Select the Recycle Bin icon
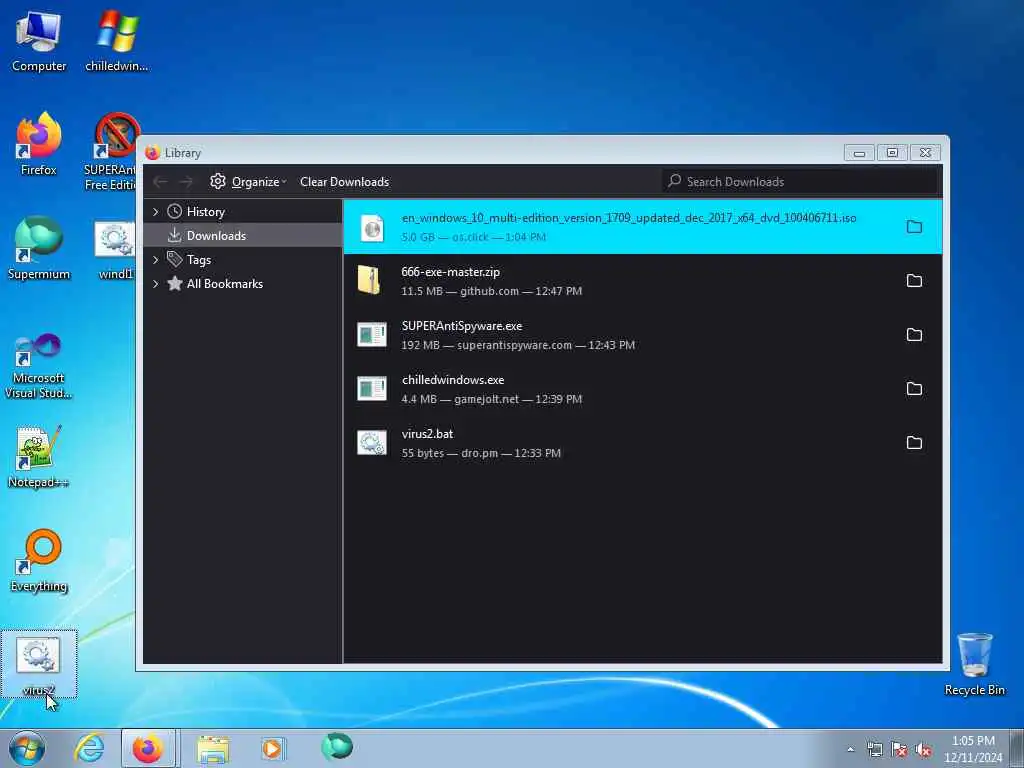The image size is (1024, 768). pyautogui.click(x=974, y=664)
